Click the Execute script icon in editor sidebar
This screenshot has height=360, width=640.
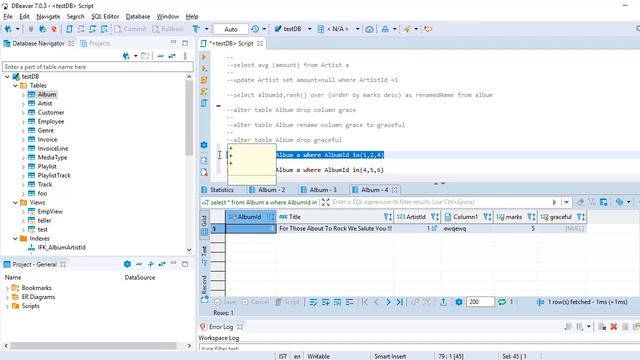coord(204,80)
